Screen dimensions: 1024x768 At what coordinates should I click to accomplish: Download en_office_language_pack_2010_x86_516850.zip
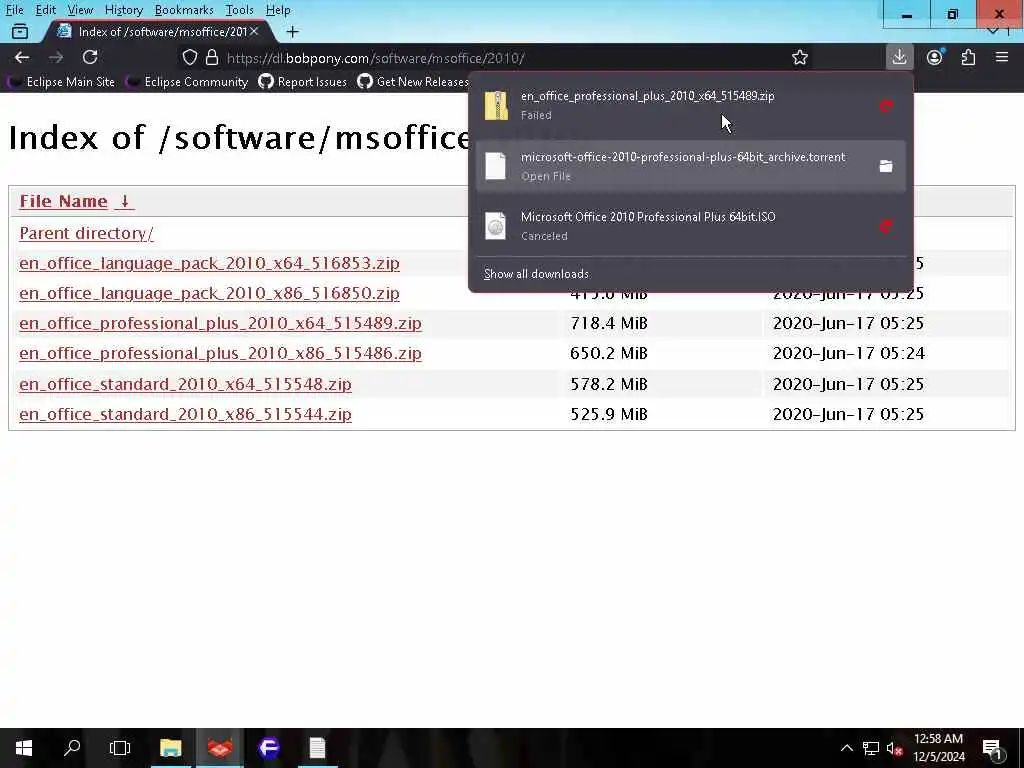pyautogui.click(x=209, y=293)
